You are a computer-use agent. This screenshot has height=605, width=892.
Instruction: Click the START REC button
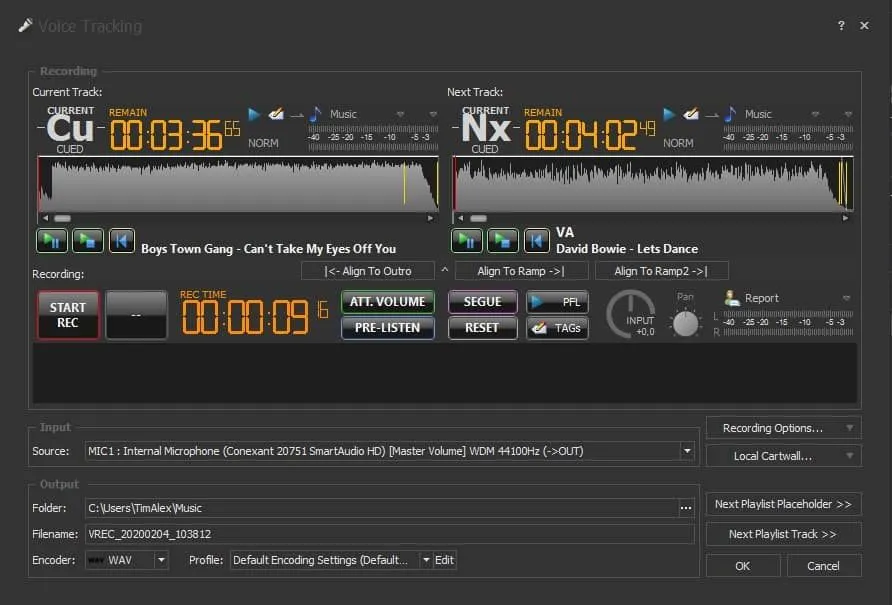68,315
